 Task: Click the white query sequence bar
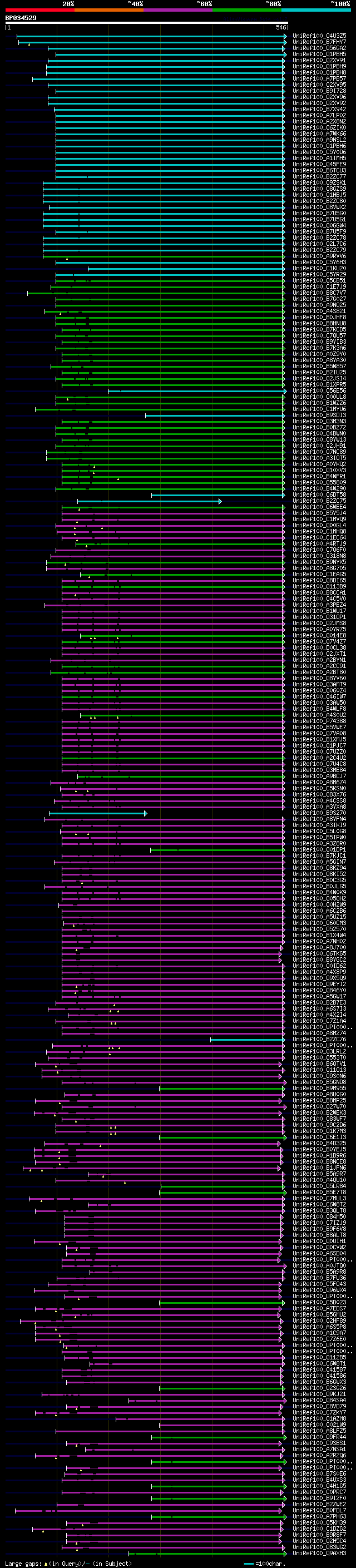point(146,22)
